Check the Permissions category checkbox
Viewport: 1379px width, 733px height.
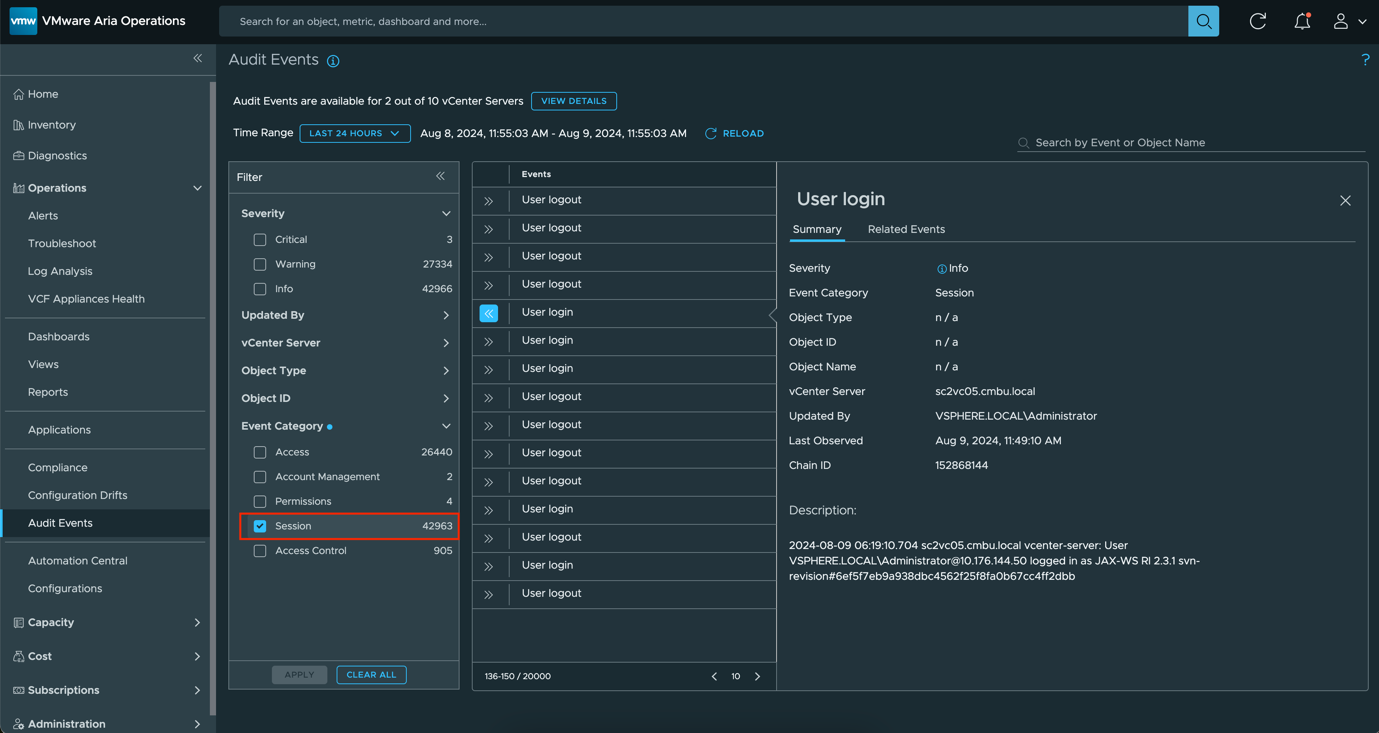(x=260, y=501)
